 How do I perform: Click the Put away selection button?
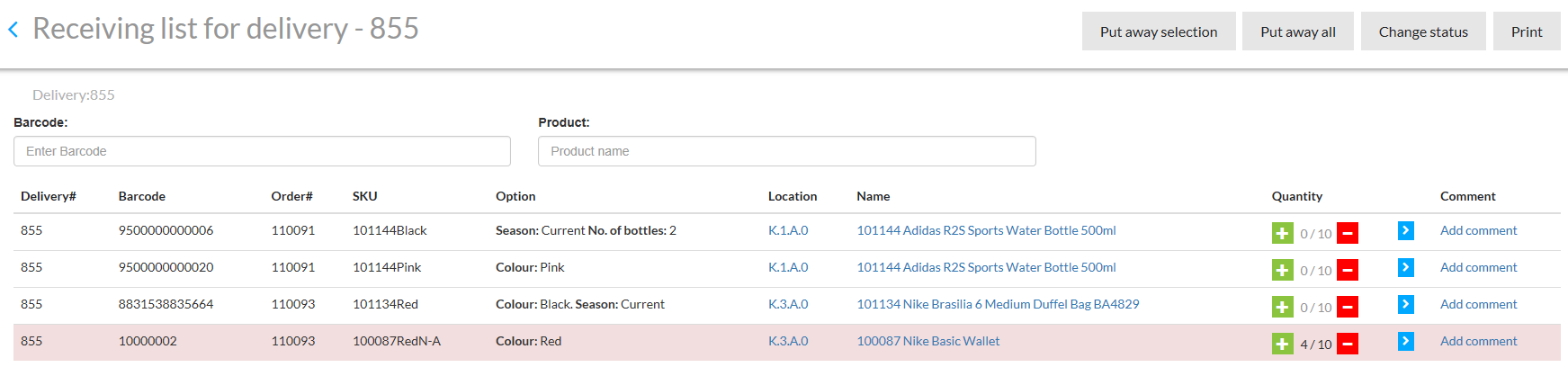[1158, 31]
